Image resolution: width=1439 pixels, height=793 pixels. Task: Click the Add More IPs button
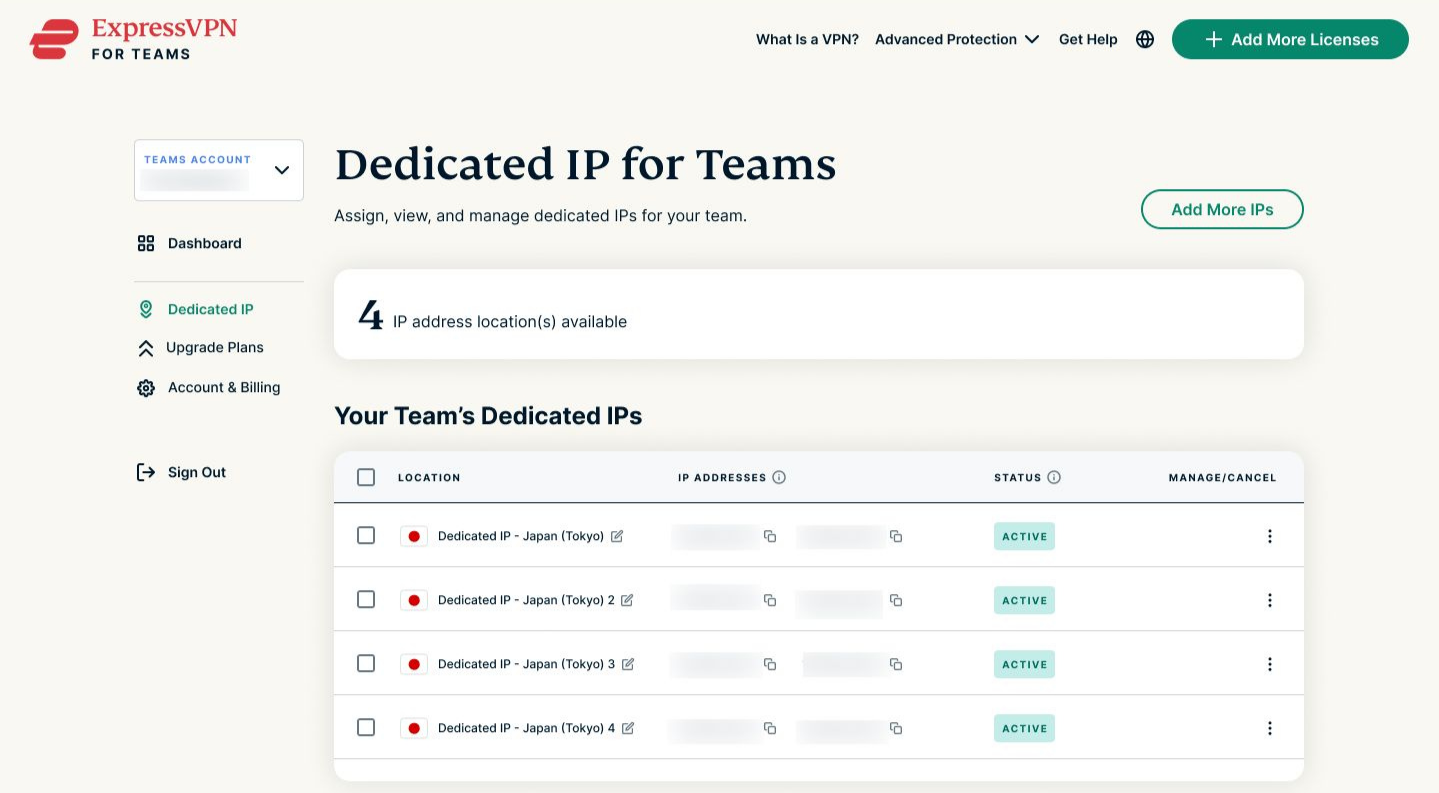coord(1222,209)
